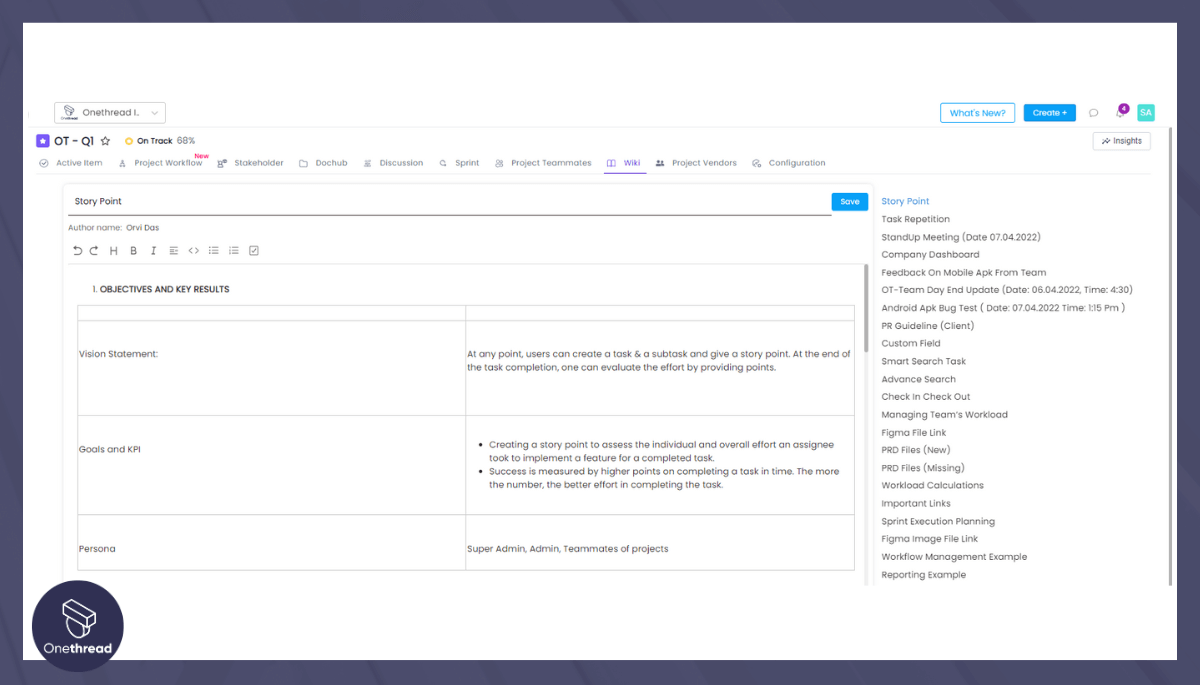Toggle favorite star next to OT - Q1
The image size is (1200, 685).
(105, 141)
